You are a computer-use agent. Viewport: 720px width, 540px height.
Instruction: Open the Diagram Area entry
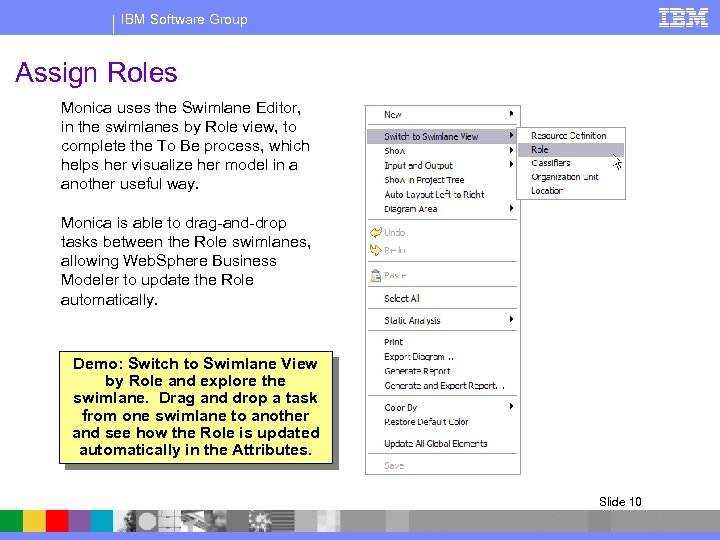click(443, 209)
